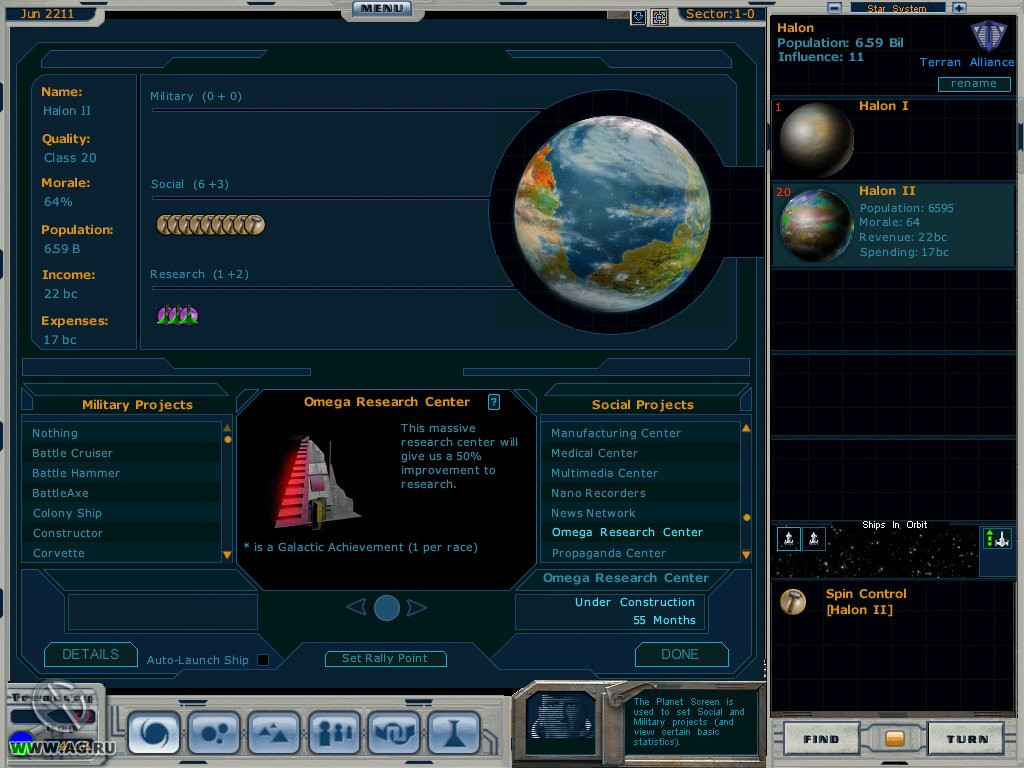Select Battle Cruiser military project
Image resolution: width=1024 pixels, height=768 pixels.
(121, 453)
